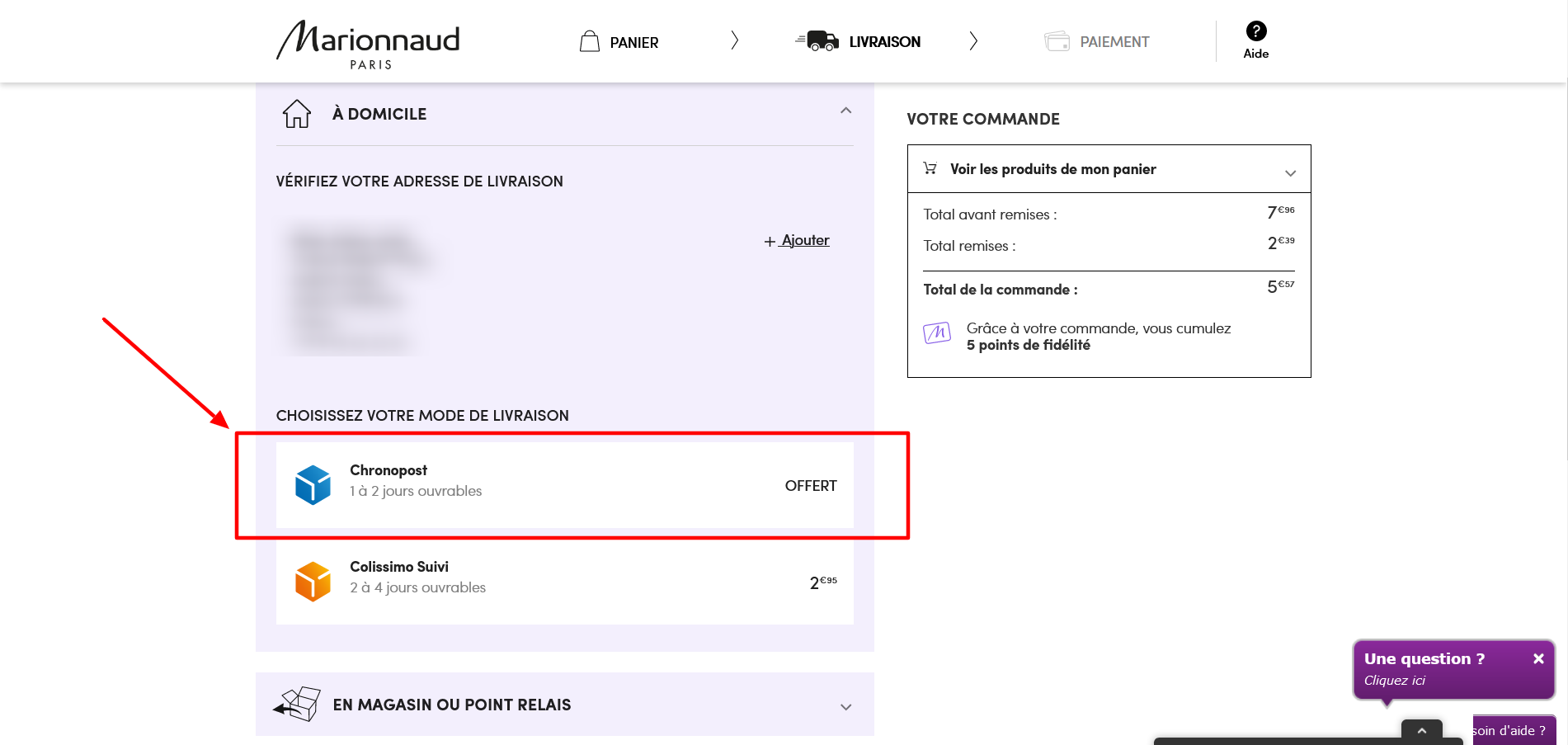The height and width of the screenshot is (745, 1568).
Task: Expand En Magasin ou Point Relais section
Action: coord(845,706)
